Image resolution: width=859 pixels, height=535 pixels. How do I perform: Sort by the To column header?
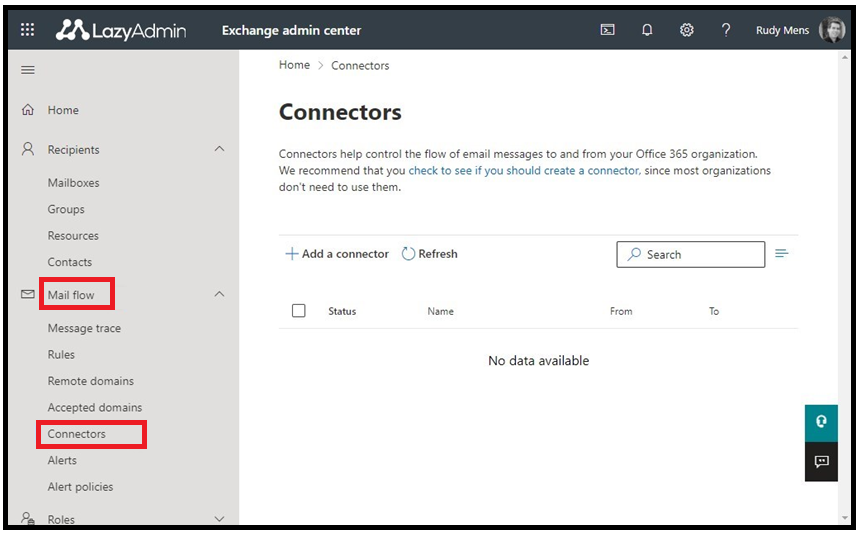click(714, 311)
